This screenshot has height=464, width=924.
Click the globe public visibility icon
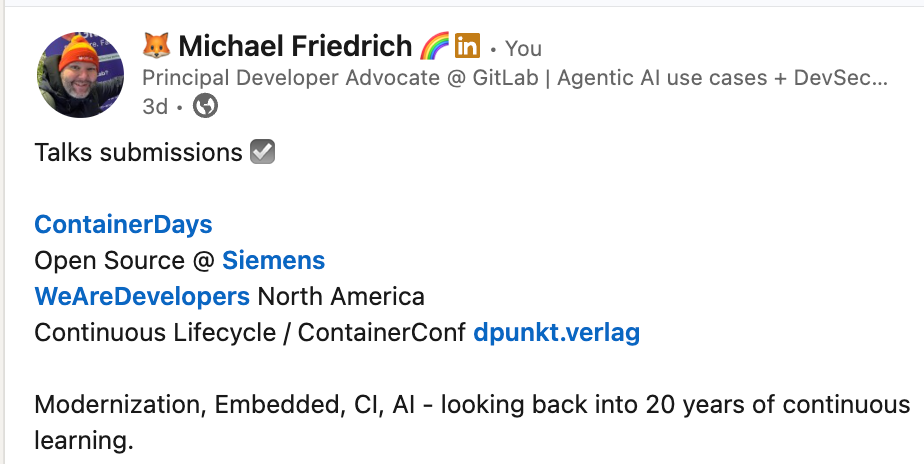(205, 106)
